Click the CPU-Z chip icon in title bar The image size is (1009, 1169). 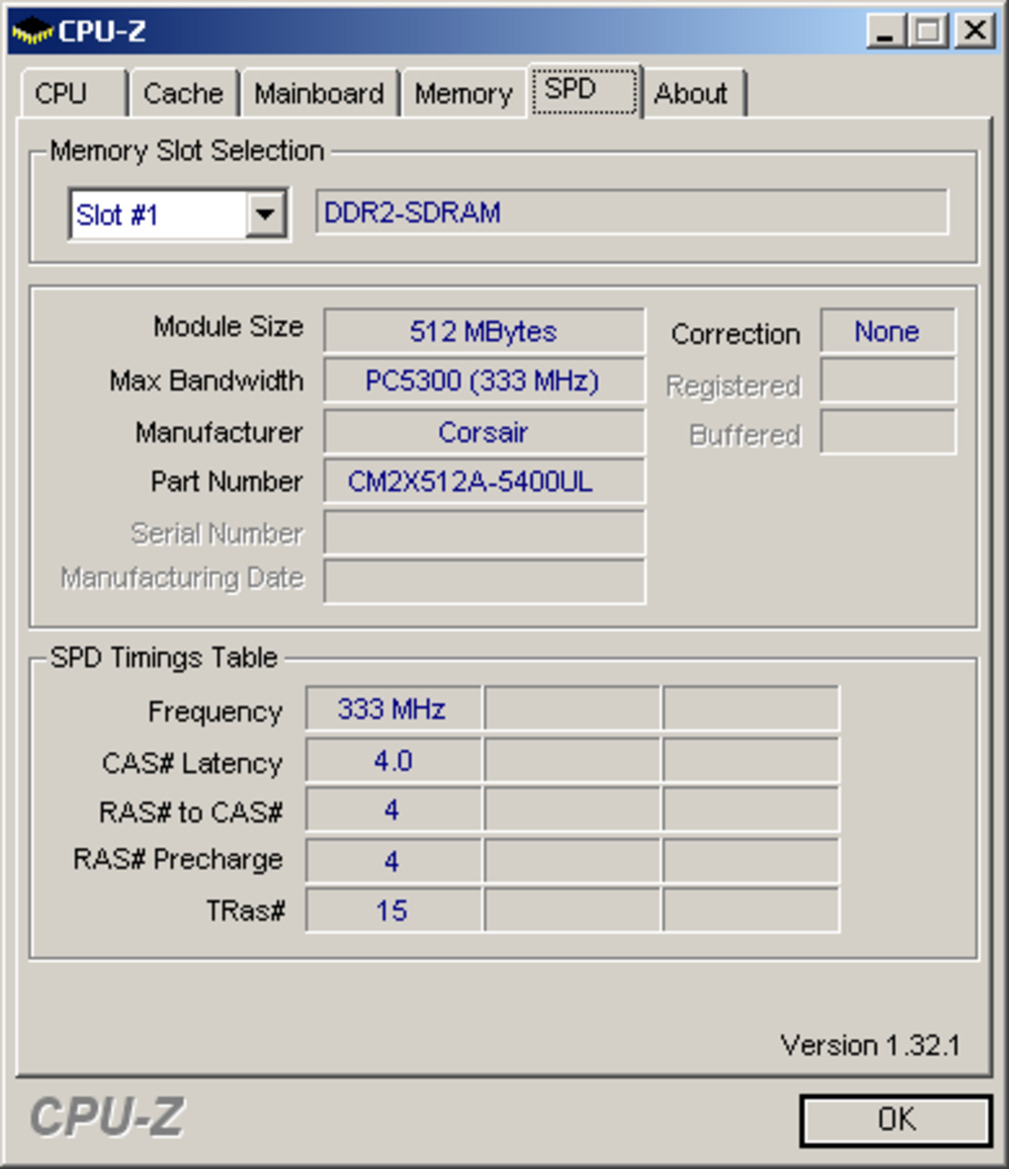point(33,31)
